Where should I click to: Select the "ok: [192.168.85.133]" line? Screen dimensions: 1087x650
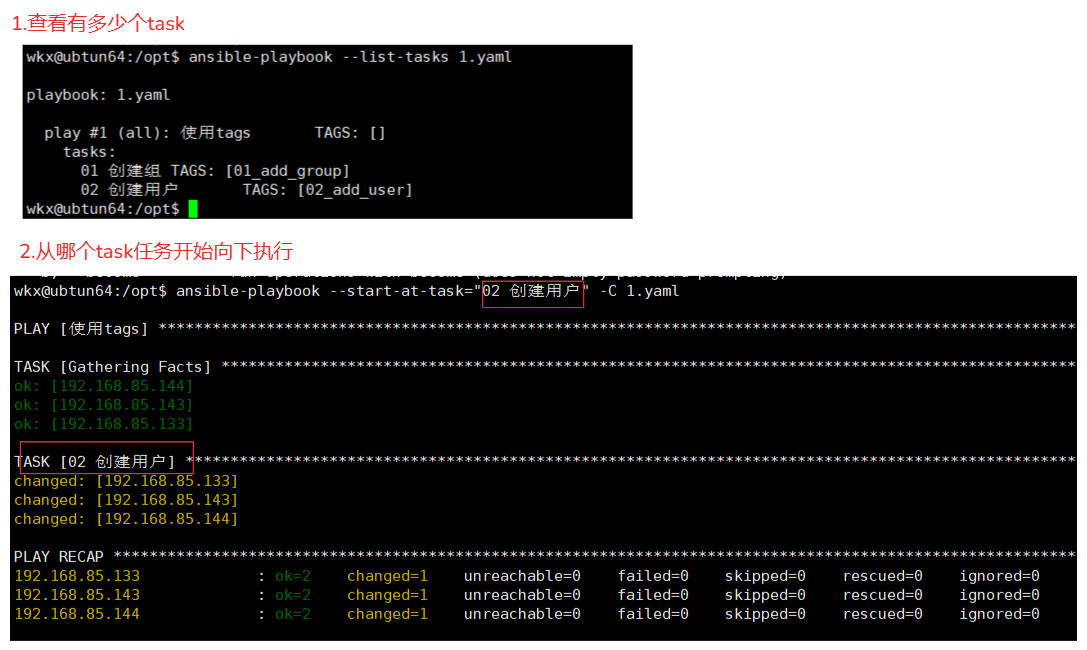103,423
